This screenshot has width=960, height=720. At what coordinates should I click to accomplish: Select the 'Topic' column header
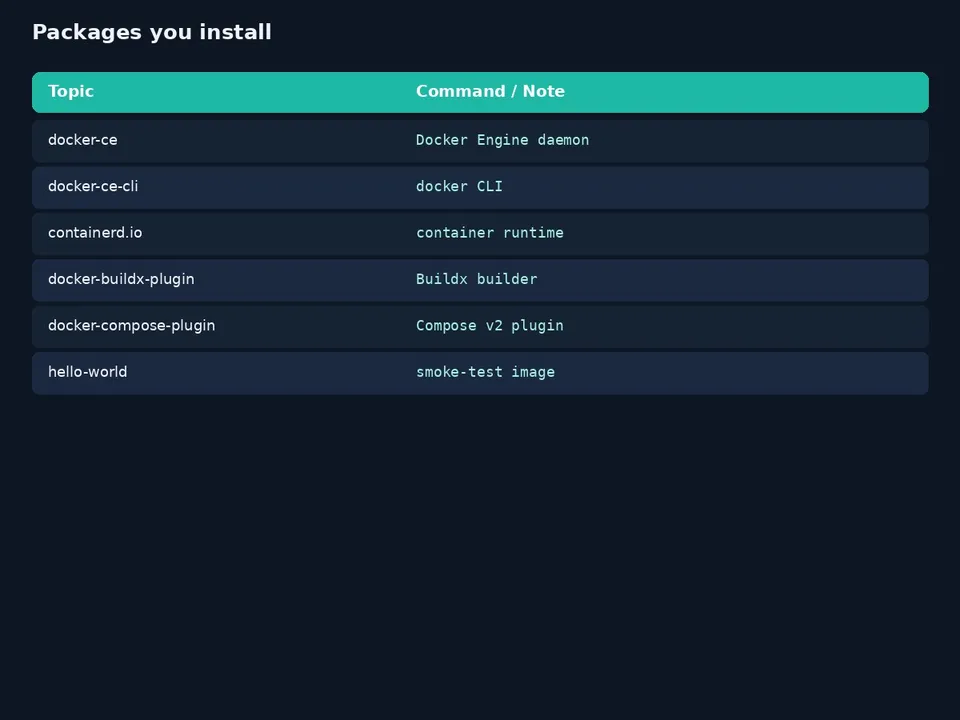pos(71,91)
